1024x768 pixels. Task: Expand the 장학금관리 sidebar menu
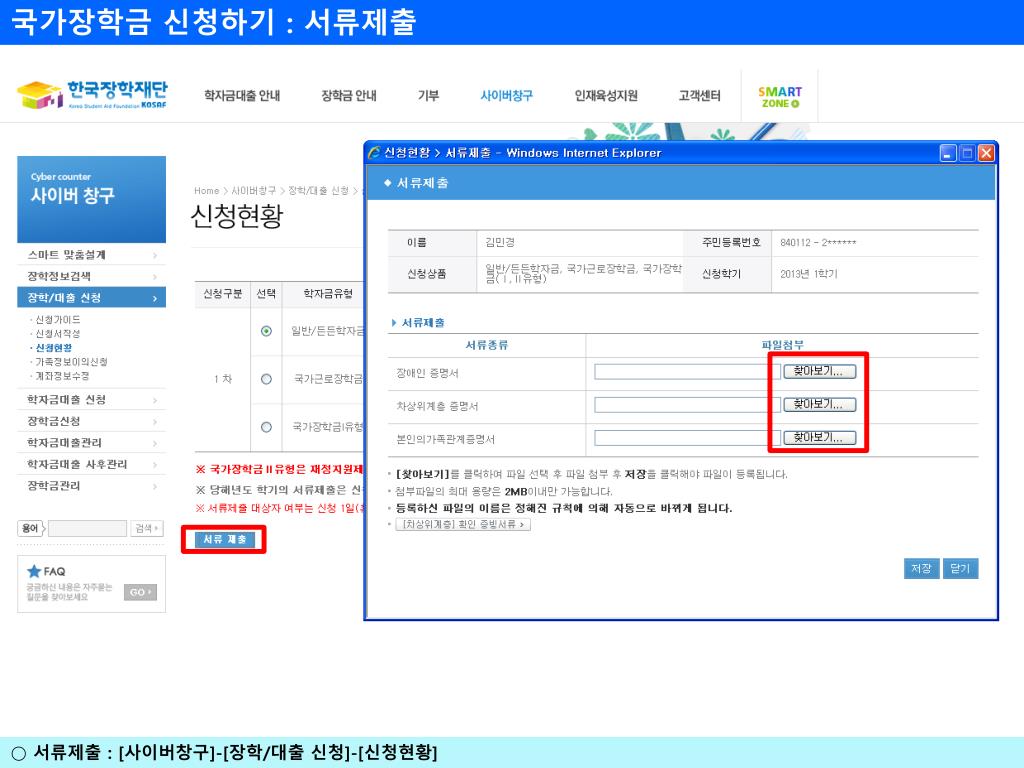click(91, 486)
